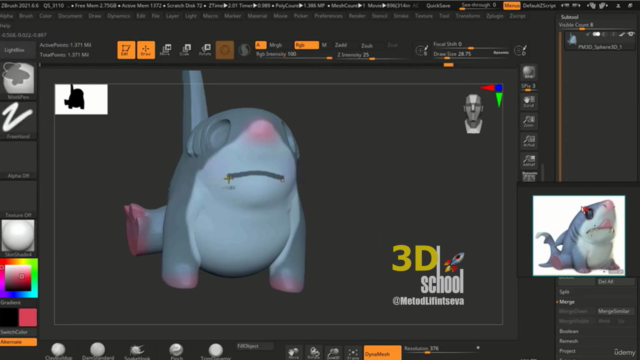The width and height of the screenshot is (640, 360).
Task: Open the SkinShade4 material picker
Action: pos(18,238)
